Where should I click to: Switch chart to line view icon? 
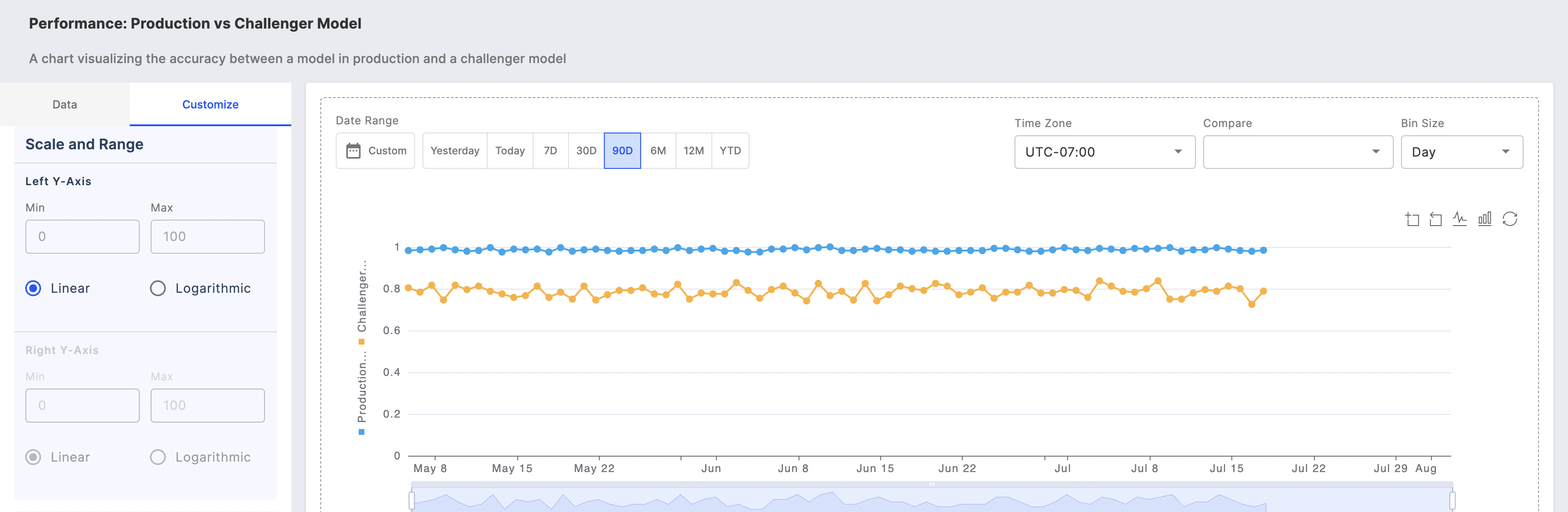(x=1460, y=219)
